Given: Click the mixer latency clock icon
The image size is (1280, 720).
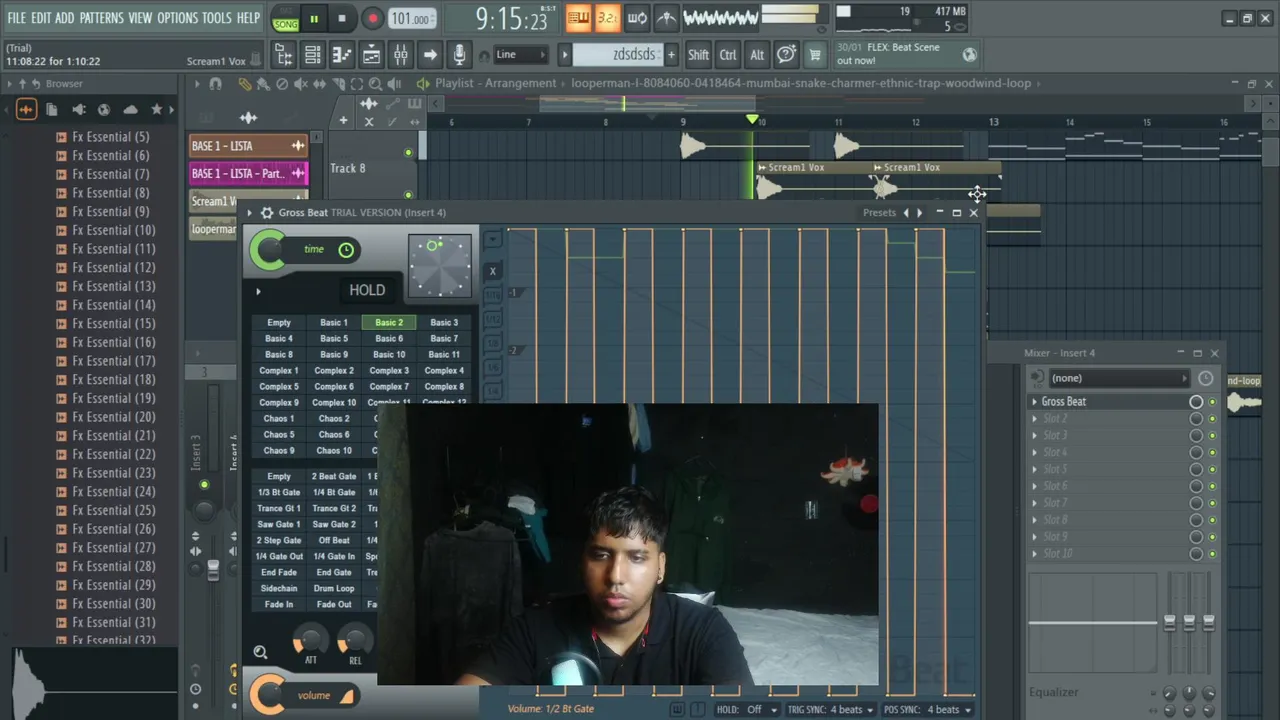Looking at the screenshot, I should 1206,378.
